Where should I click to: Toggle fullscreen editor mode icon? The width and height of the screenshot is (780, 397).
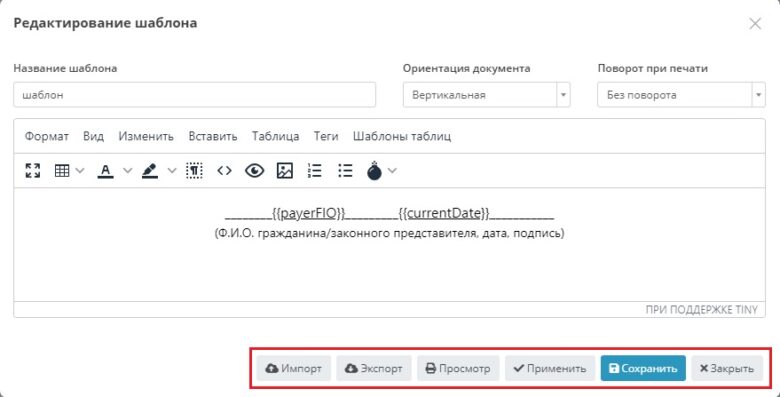(33, 171)
